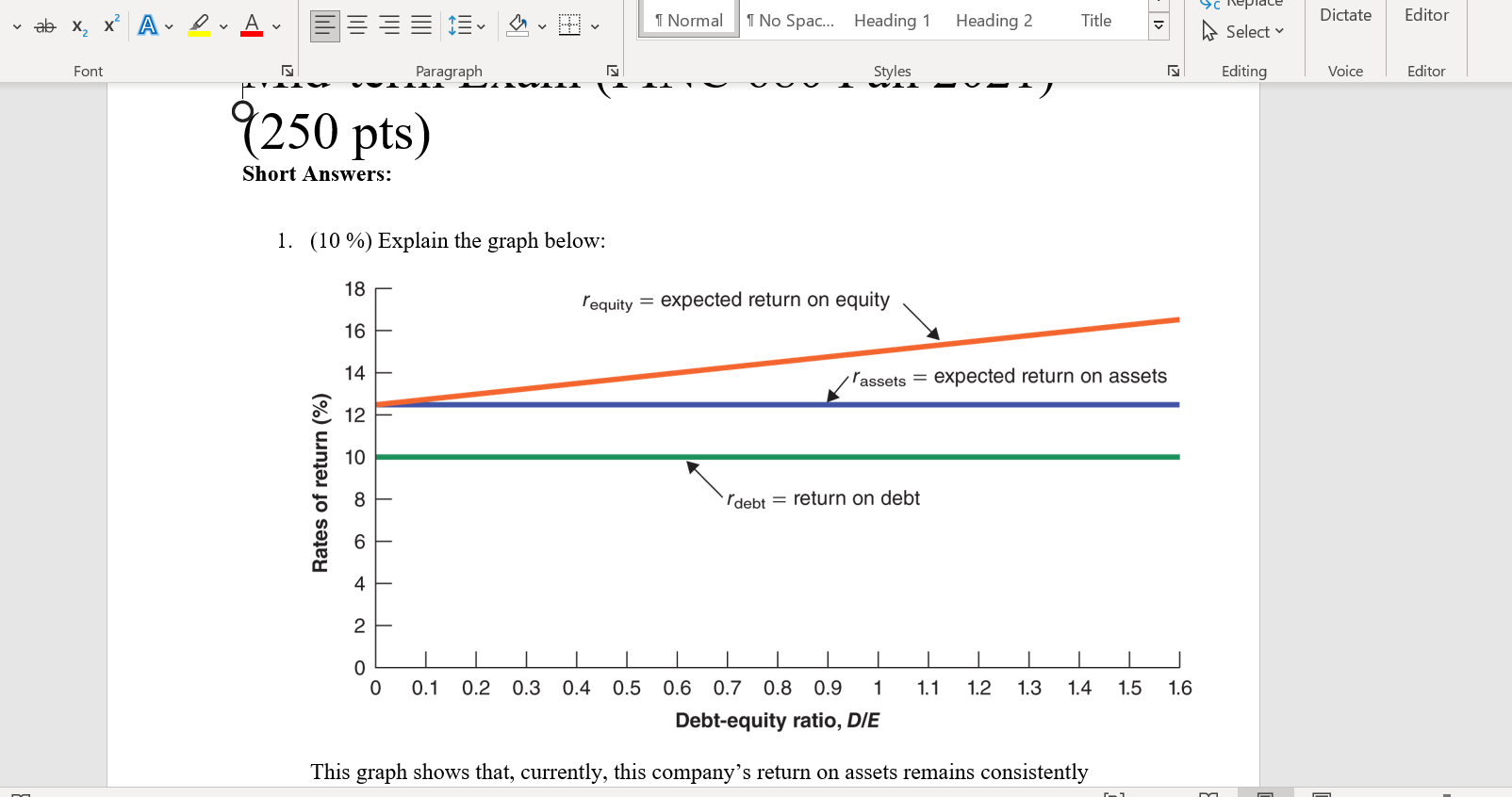
Task: Align text right
Action: pyautogui.click(x=389, y=25)
